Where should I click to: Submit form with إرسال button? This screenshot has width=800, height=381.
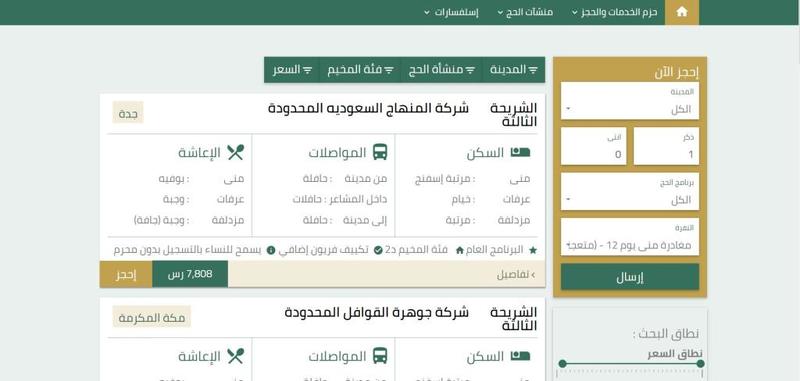click(630, 277)
